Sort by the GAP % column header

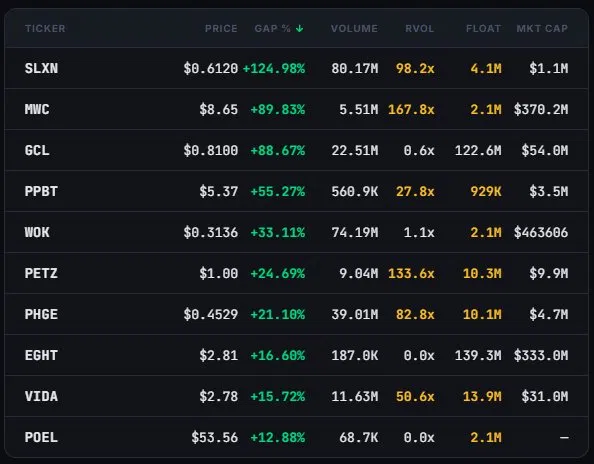(272, 28)
